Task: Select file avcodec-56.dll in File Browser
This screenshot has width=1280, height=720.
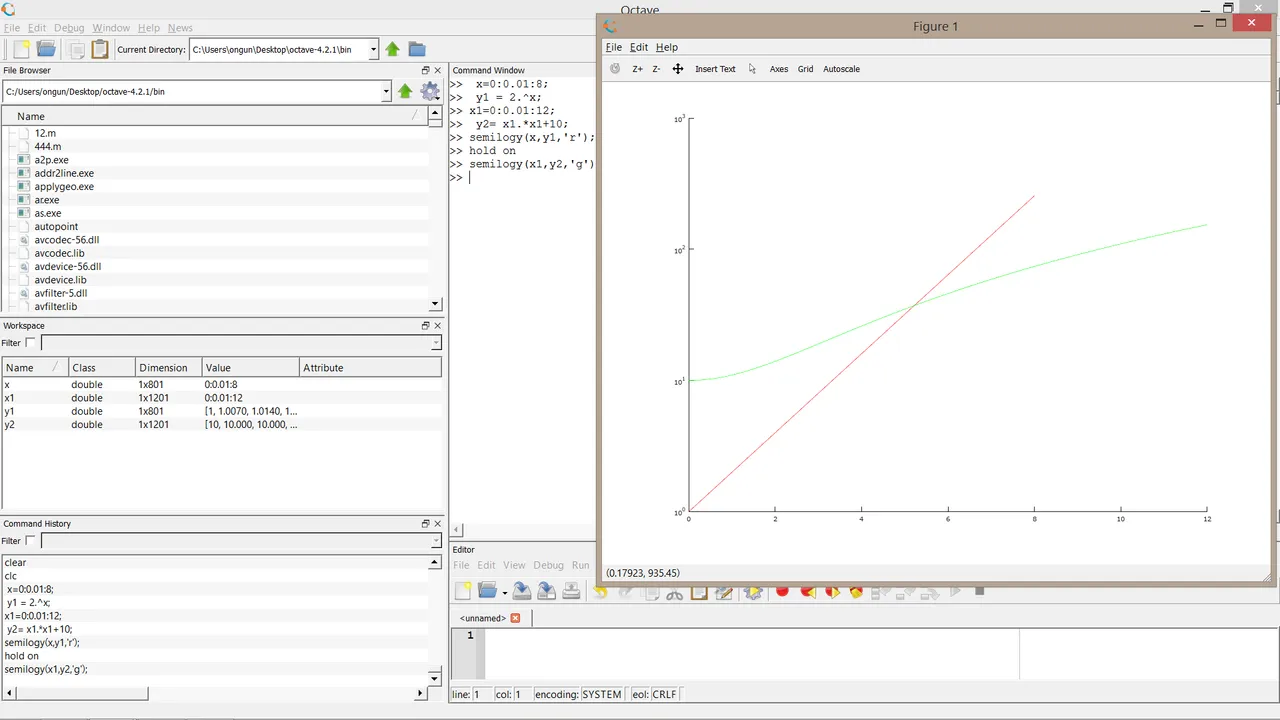Action: (66, 240)
